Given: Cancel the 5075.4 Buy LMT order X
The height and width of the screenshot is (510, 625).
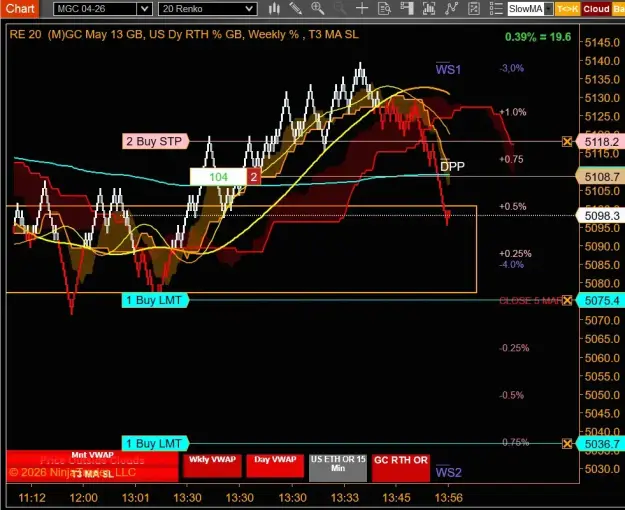Looking at the screenshot, I should (567, 300).
